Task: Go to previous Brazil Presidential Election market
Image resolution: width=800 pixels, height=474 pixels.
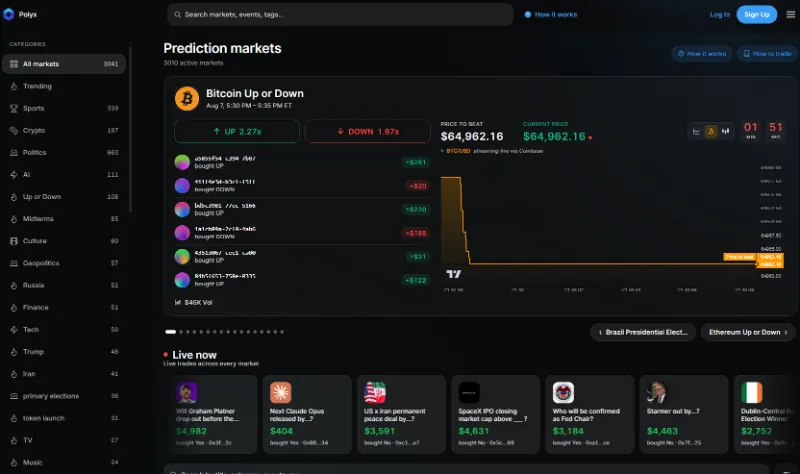Action: click(x=643, y=332)
